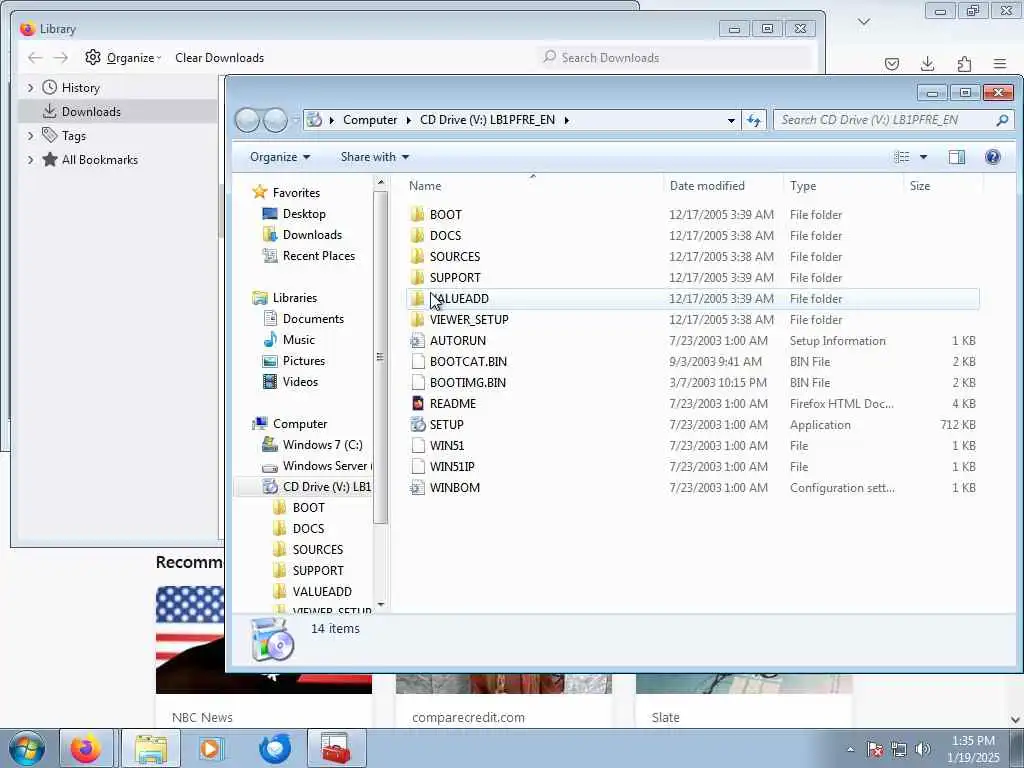Viewport: 1024px width, 768px height.
Task: Click the red toolbox taskbar icon
Action: (x=336, y=748)
